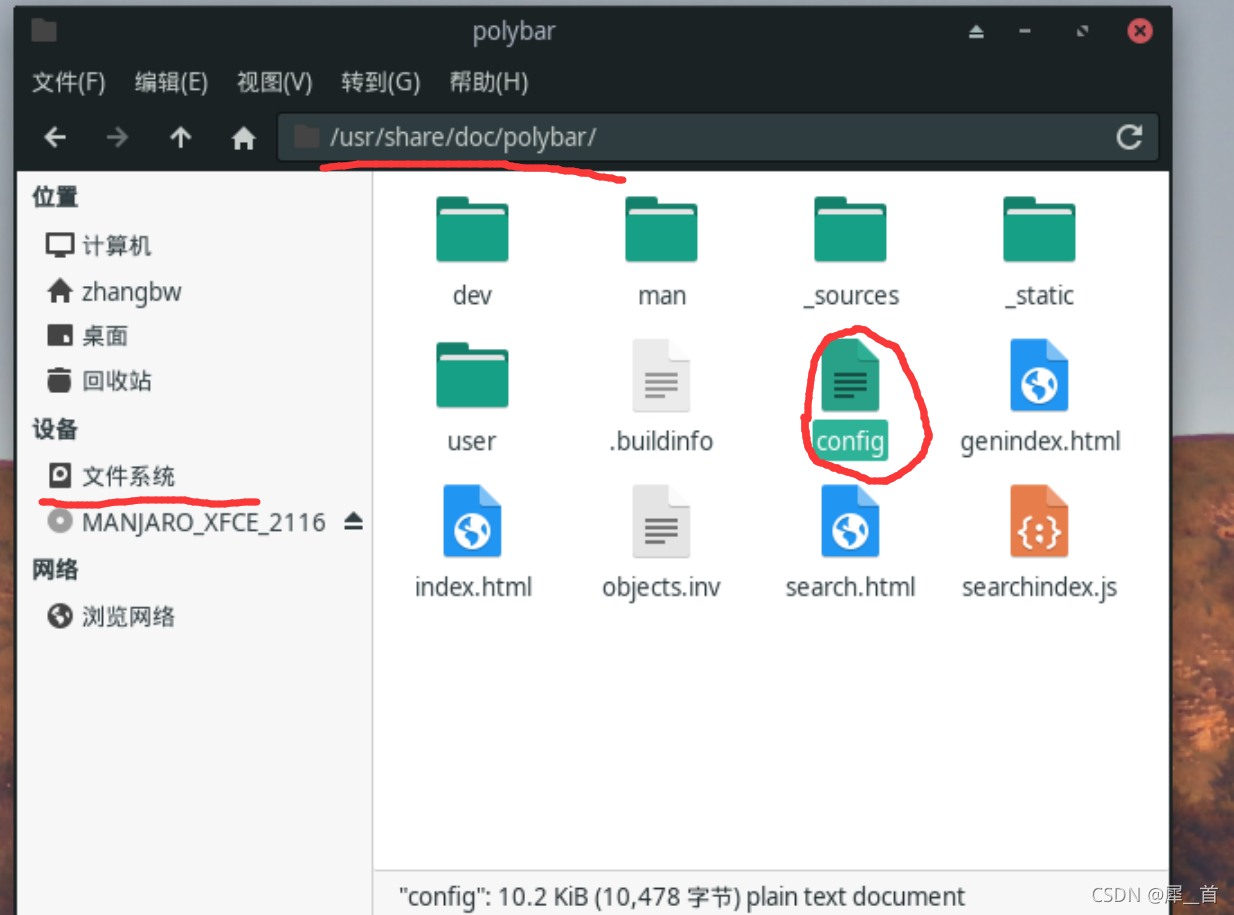Open the dev folder
This screenshot has width=1234, height=915.
471,230
